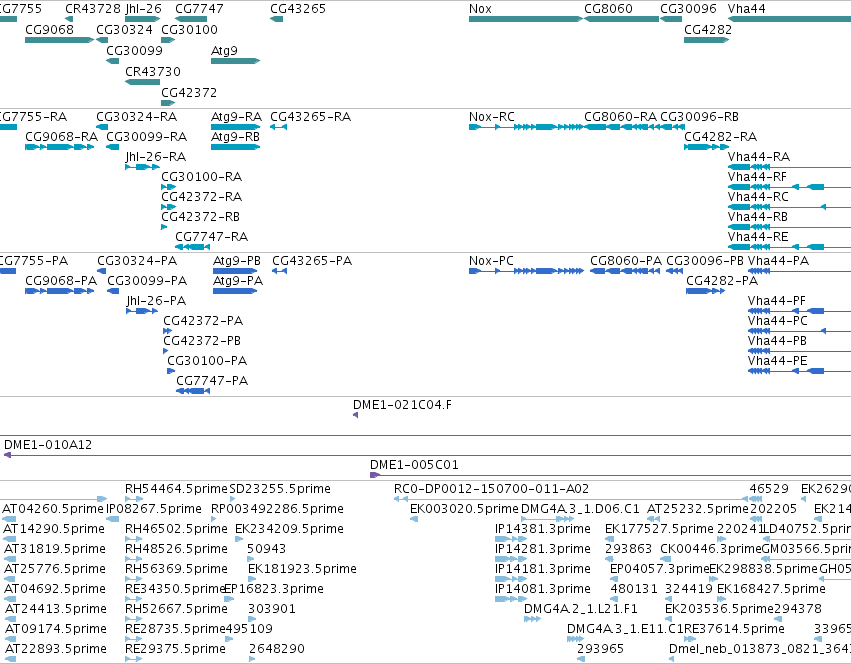Image resolution: width=851 pixels, height=664 pixels.
Task: Click the CG30099-PA protein label
Action: pyautogui.click(x=147, y=281)
